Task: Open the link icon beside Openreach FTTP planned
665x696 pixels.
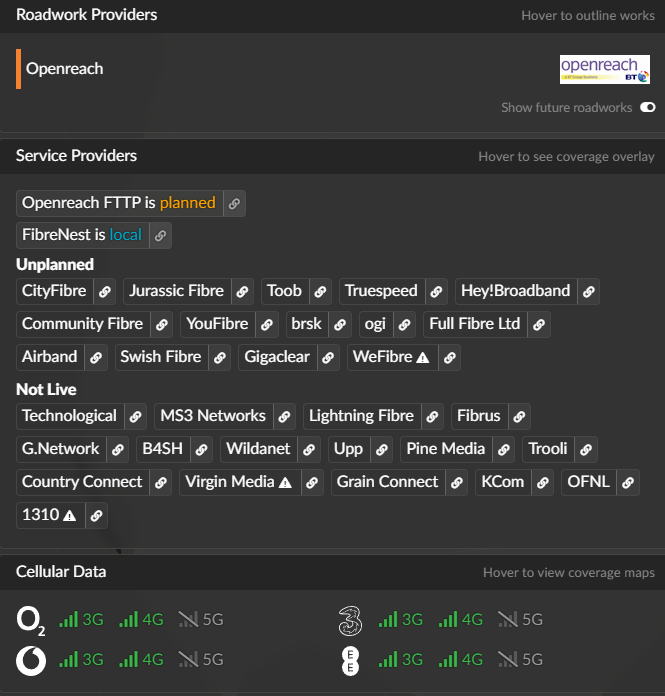Action: click(234, 204)
